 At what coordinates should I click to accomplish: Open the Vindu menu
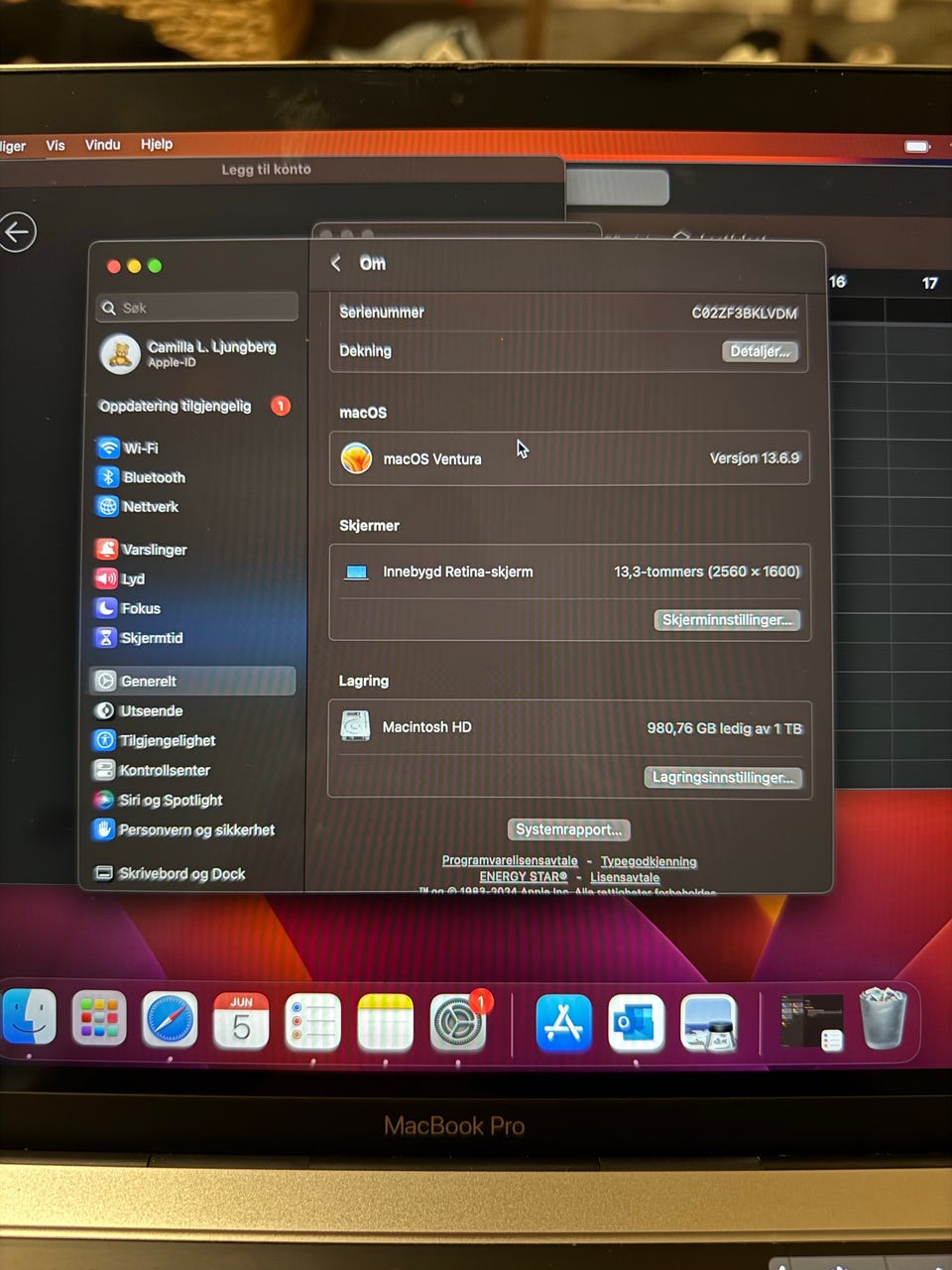(102, 145)
